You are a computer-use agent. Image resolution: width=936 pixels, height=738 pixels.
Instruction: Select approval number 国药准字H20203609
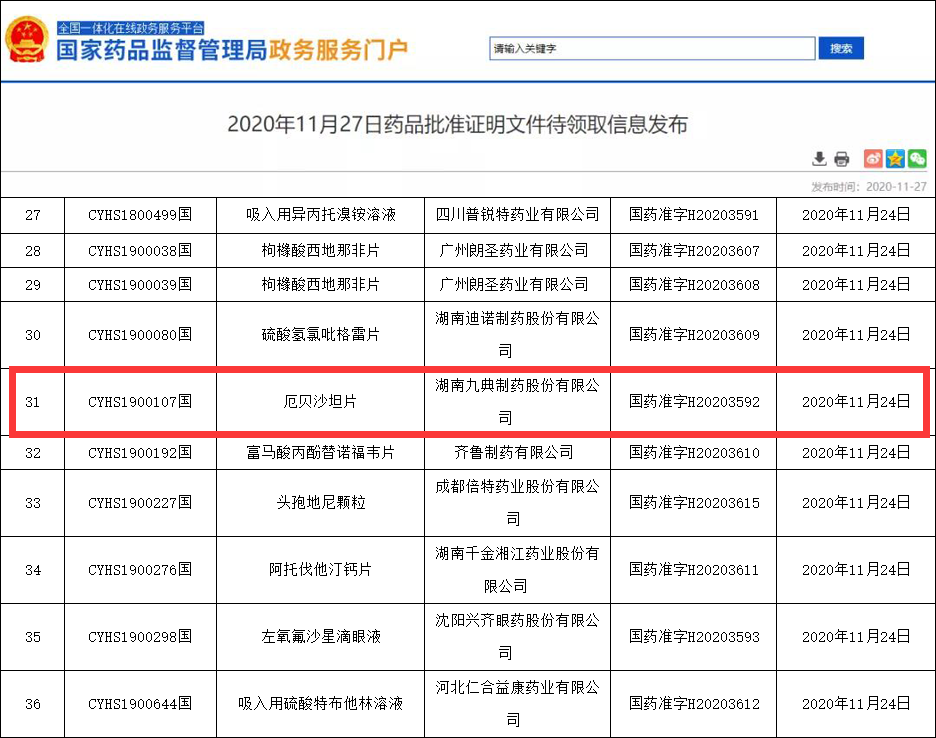pyautogui.click(x=694, y=334)
